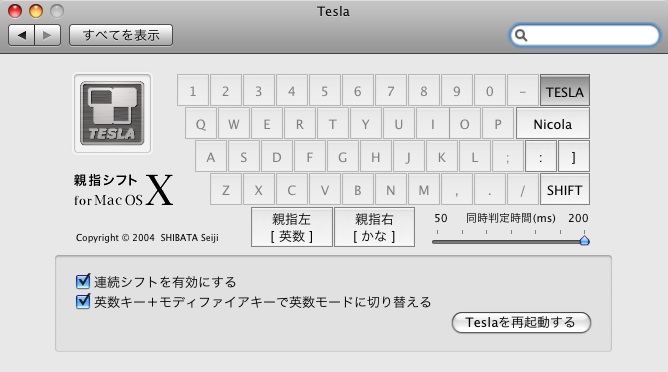The height and width of the screenshot is (372, 668).
Task: Click the minus key on keyboard
Action: tap(523, 90)
